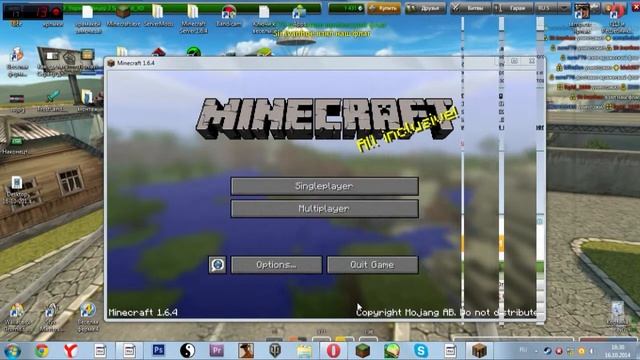Open the file explorer folder in taskbar
The image size is (640, 360).
[304, 351]
